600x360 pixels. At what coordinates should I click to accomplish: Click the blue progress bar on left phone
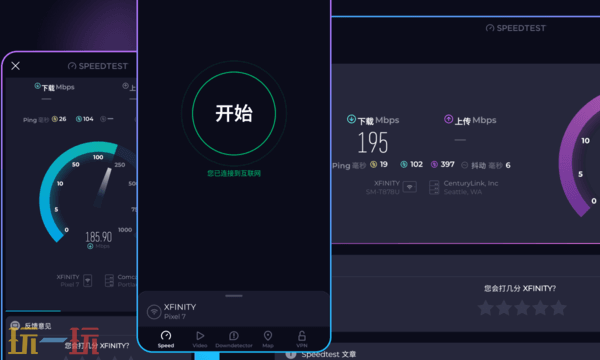[33, 311]
